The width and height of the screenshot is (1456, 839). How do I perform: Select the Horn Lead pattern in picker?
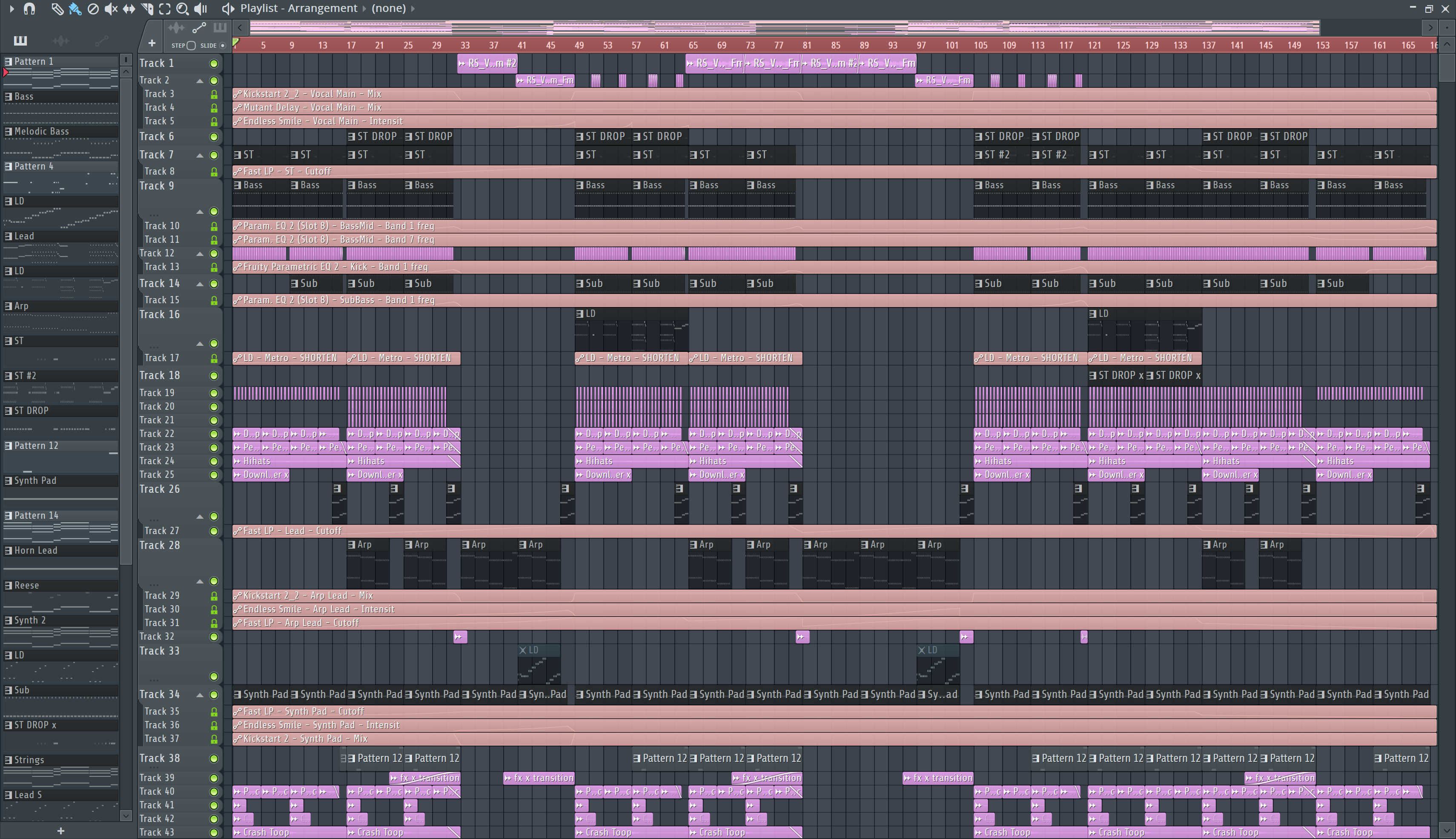[60, 550]
